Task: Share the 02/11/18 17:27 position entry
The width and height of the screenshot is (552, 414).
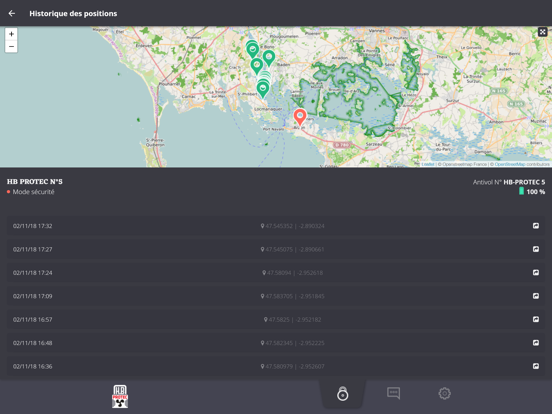Action: pyautogui.click(x=535, y=249)
